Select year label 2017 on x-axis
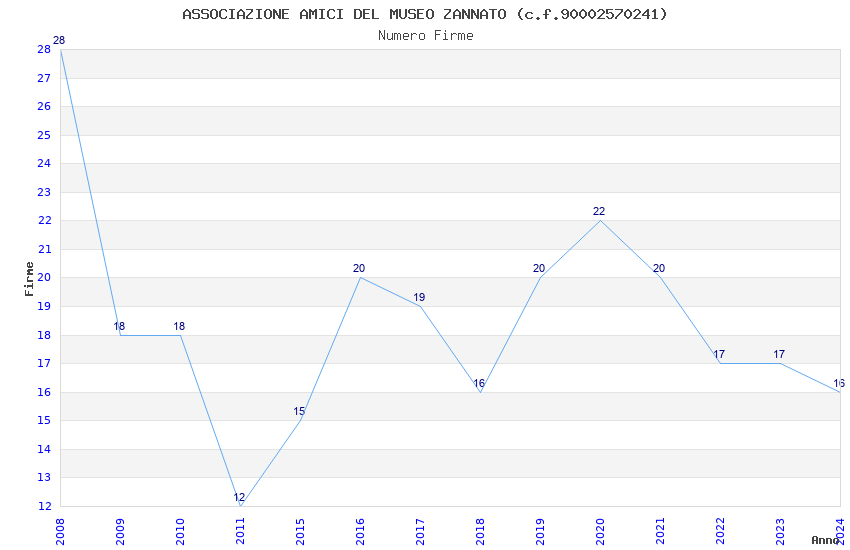This screenshot has height=550, width=850. point(421,531)
